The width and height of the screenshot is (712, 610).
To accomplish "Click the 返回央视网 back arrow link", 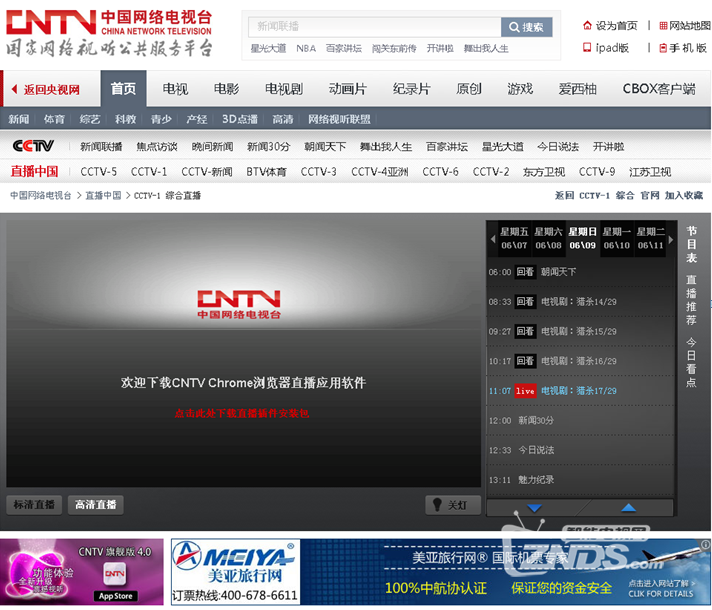I will (x=45, y=89).
